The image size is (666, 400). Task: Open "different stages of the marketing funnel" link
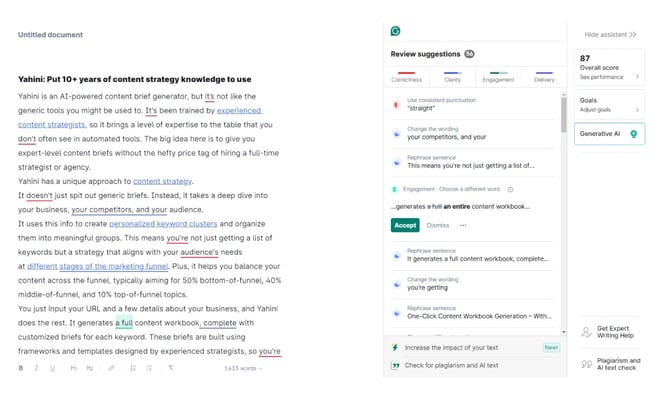tap(98, 266)
